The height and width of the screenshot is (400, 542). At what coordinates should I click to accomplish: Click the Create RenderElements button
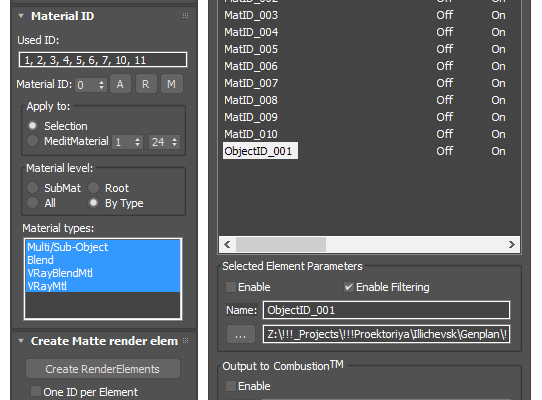103,369
